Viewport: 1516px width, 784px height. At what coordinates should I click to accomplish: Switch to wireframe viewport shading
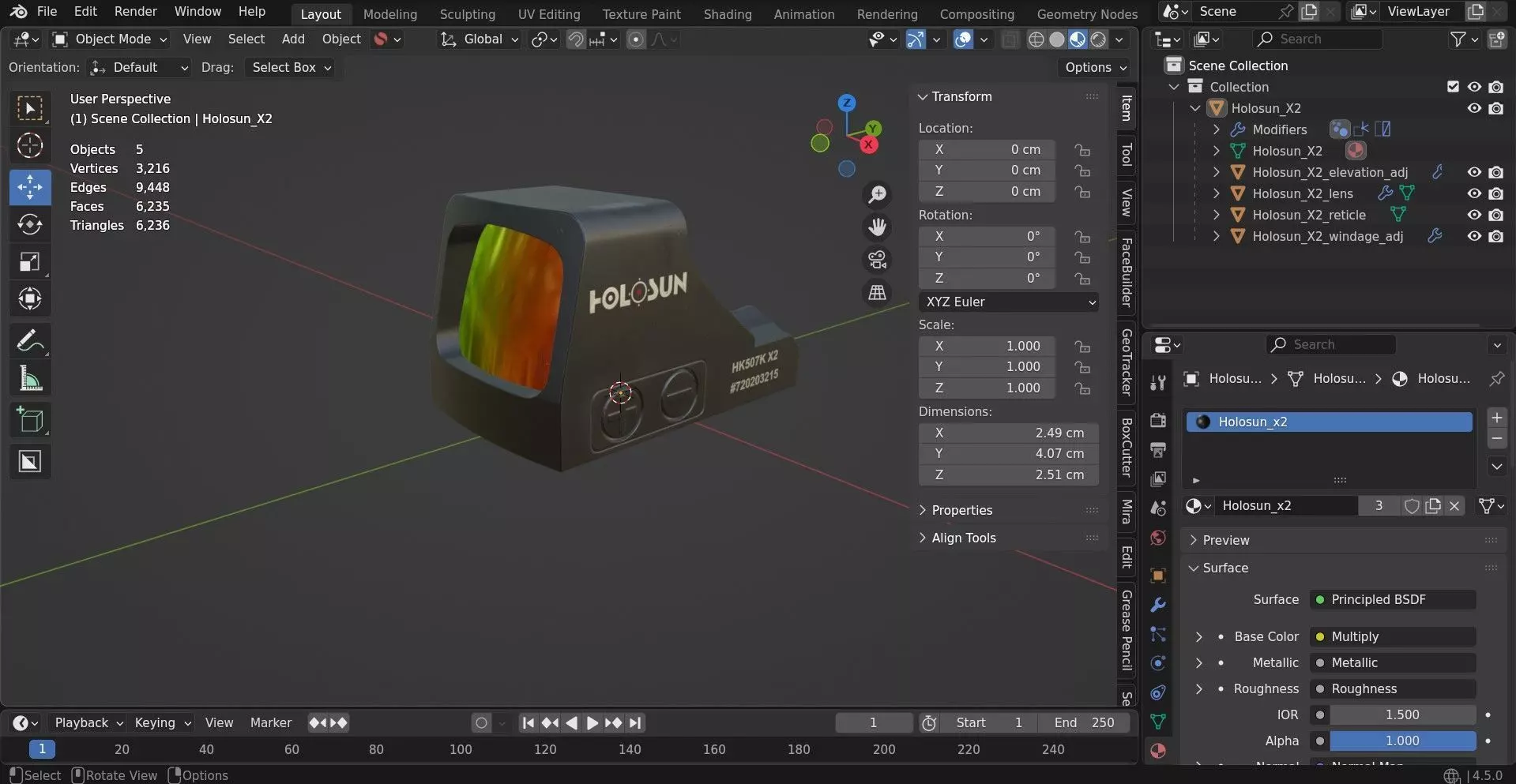click(1036, 39)
